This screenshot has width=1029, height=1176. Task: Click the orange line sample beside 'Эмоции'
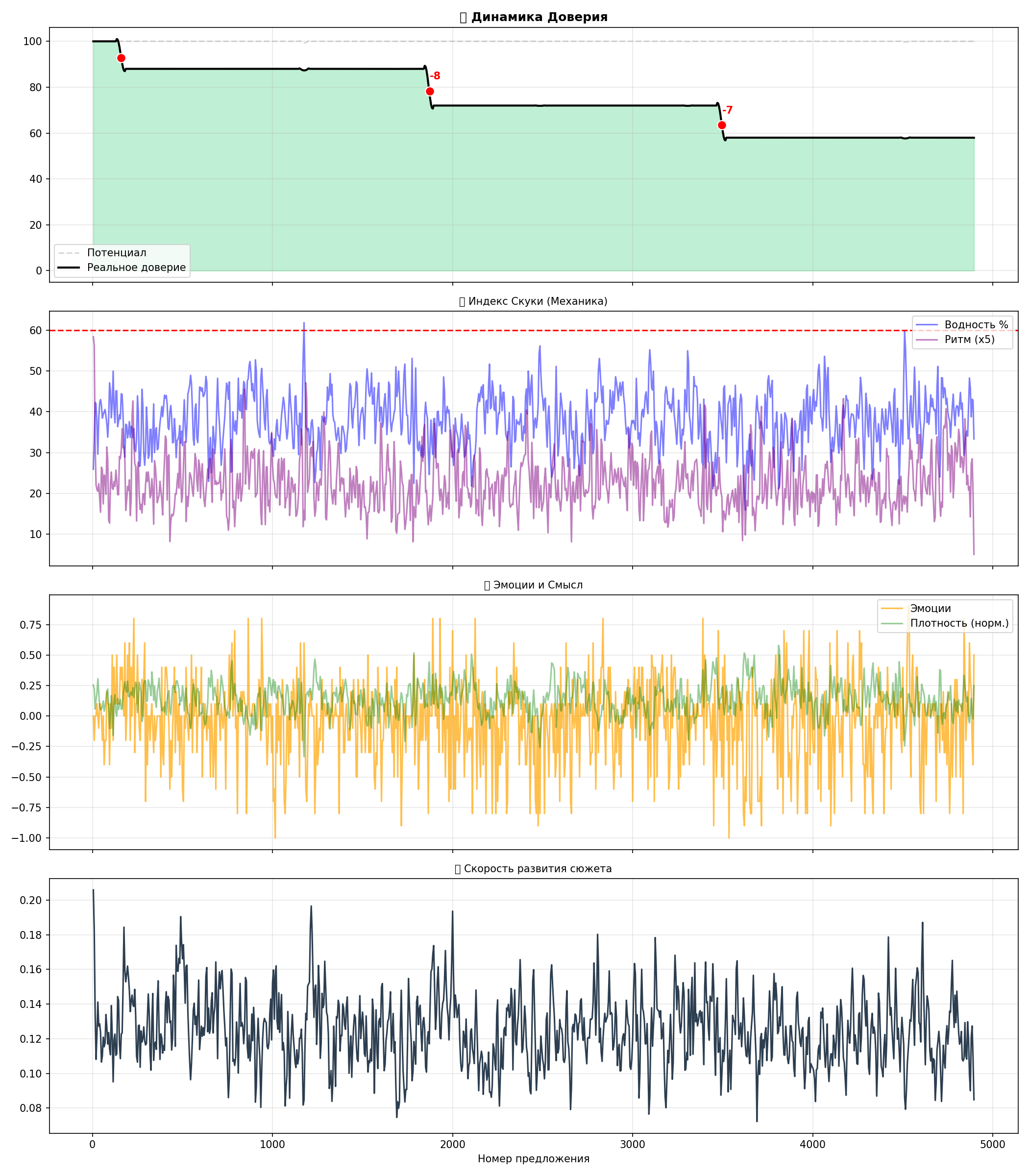[892, 609]
